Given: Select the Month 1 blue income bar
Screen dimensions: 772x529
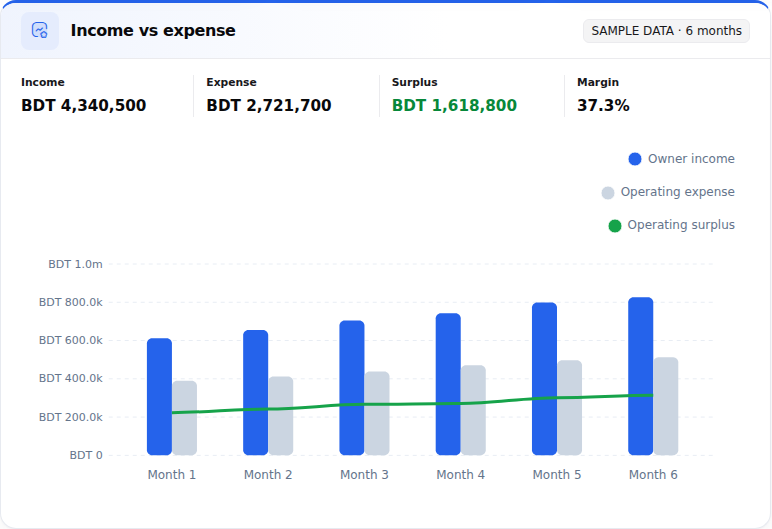Looking at the screenshot, I should pos(160,397).
